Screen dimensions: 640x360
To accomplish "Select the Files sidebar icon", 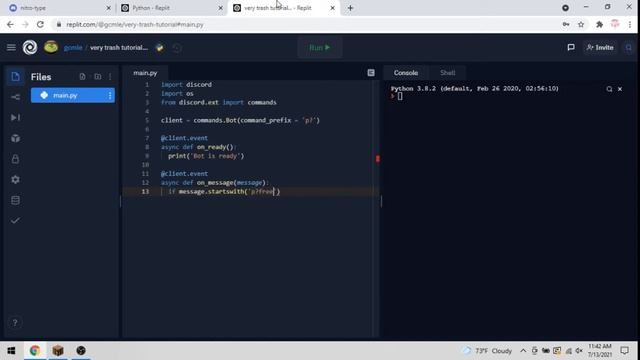I will pyautogui.click(x=16, y=77).
